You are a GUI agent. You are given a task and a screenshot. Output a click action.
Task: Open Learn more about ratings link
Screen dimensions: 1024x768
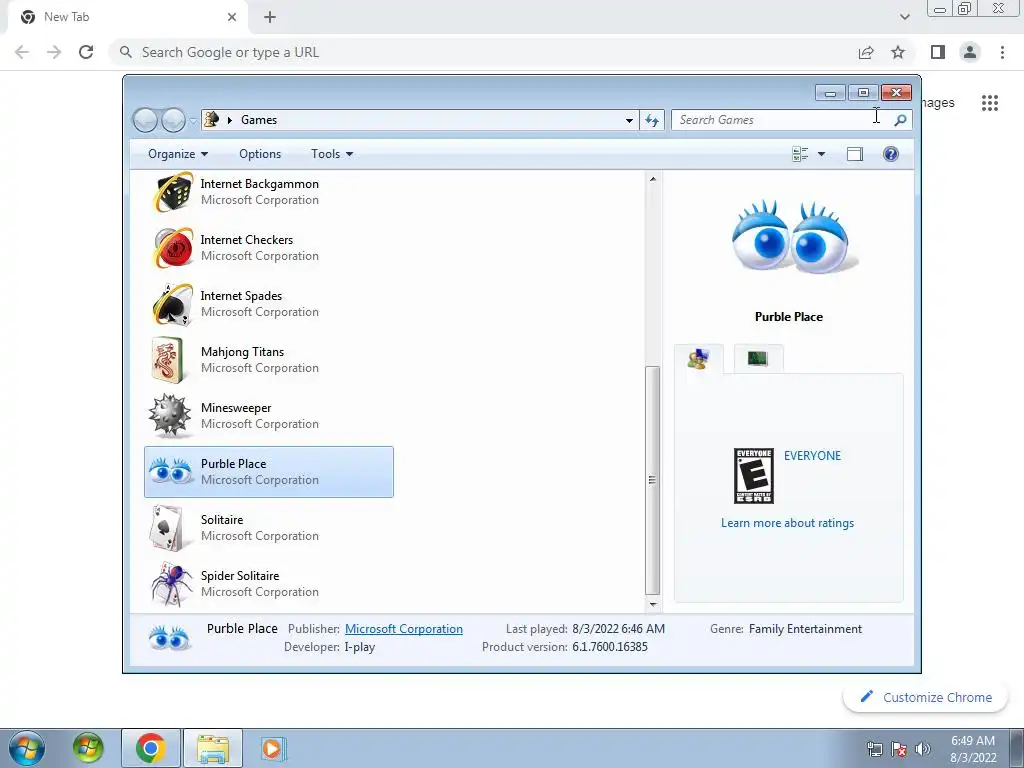click(788, 523)
